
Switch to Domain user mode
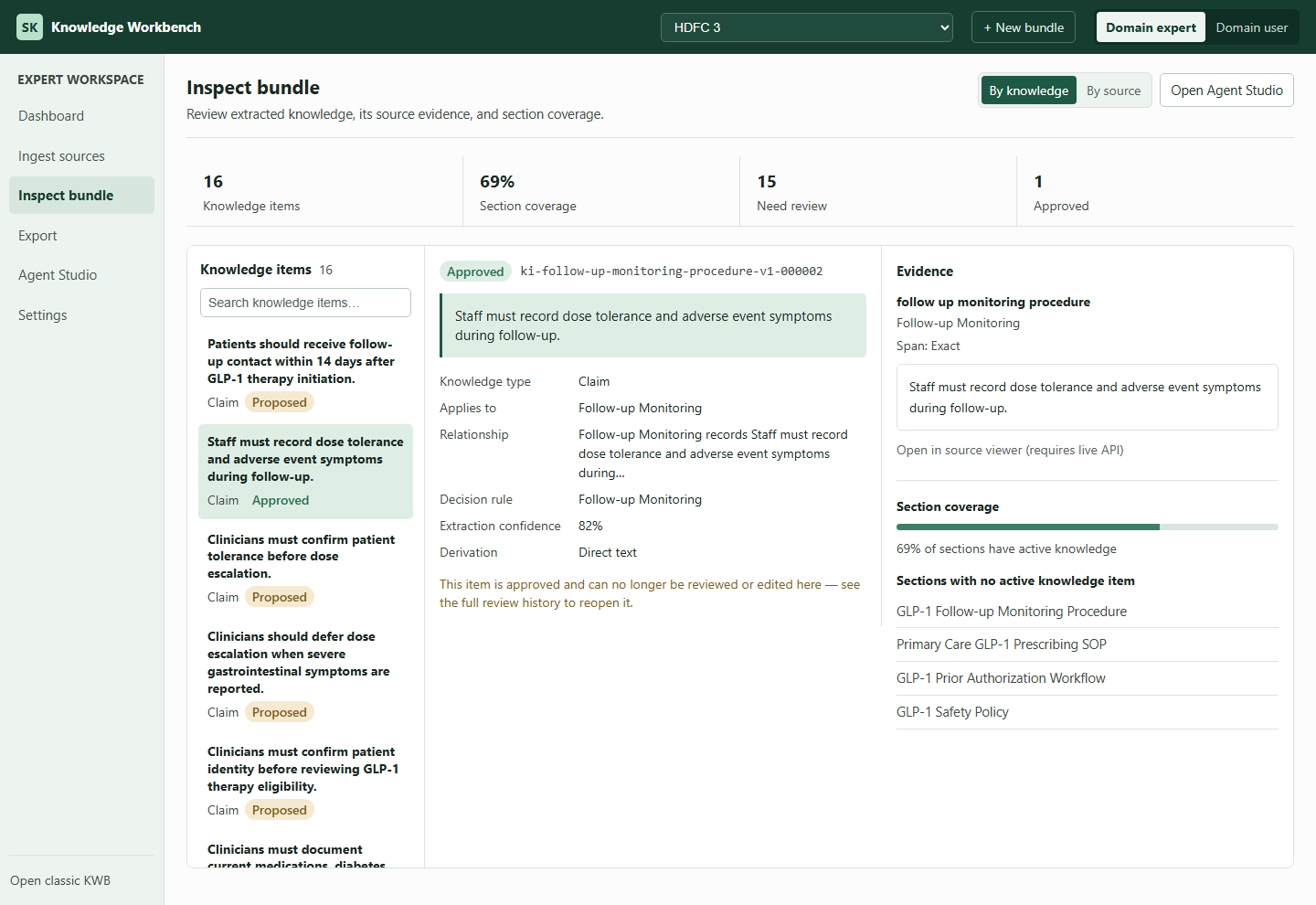tap(1251, 27)
